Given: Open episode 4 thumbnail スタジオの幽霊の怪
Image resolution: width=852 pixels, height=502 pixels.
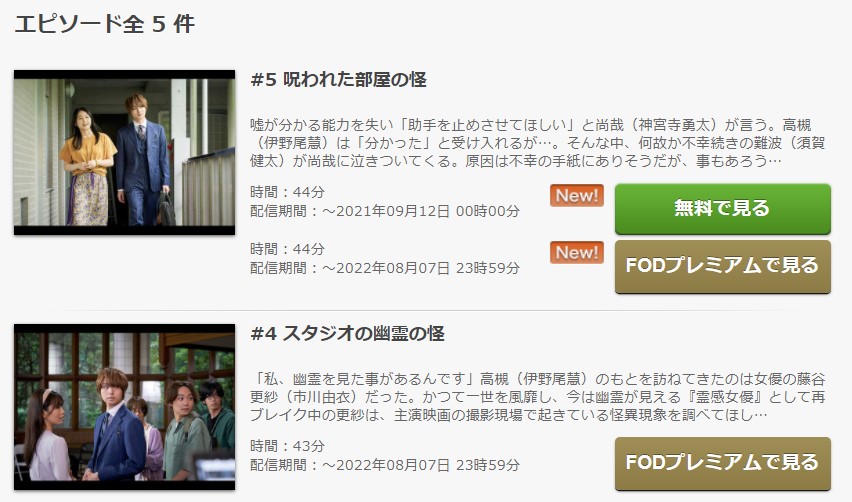Looking at the screenshot, I should [x=124, y=407].
